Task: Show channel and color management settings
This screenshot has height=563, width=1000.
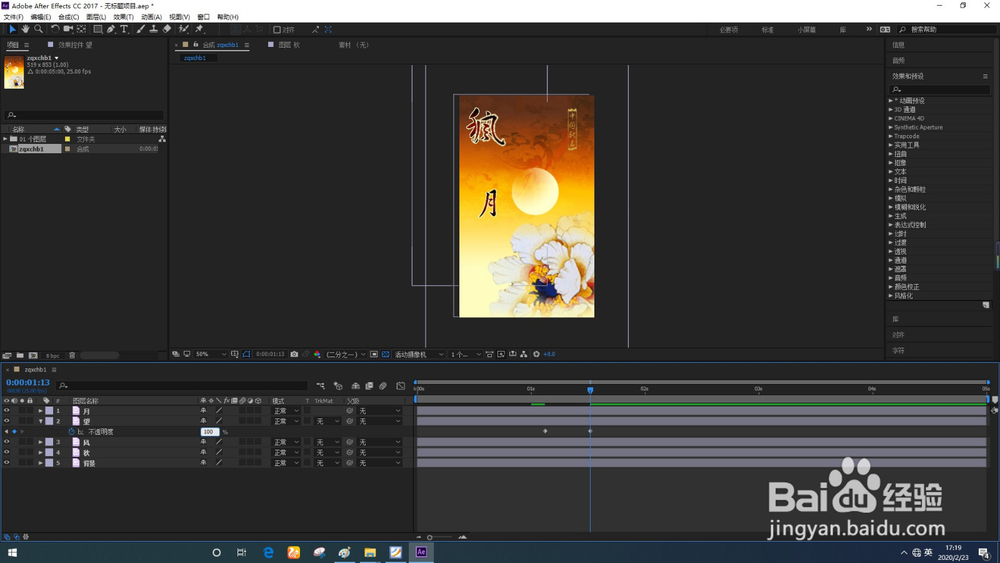Action: [x=317, y=354]
